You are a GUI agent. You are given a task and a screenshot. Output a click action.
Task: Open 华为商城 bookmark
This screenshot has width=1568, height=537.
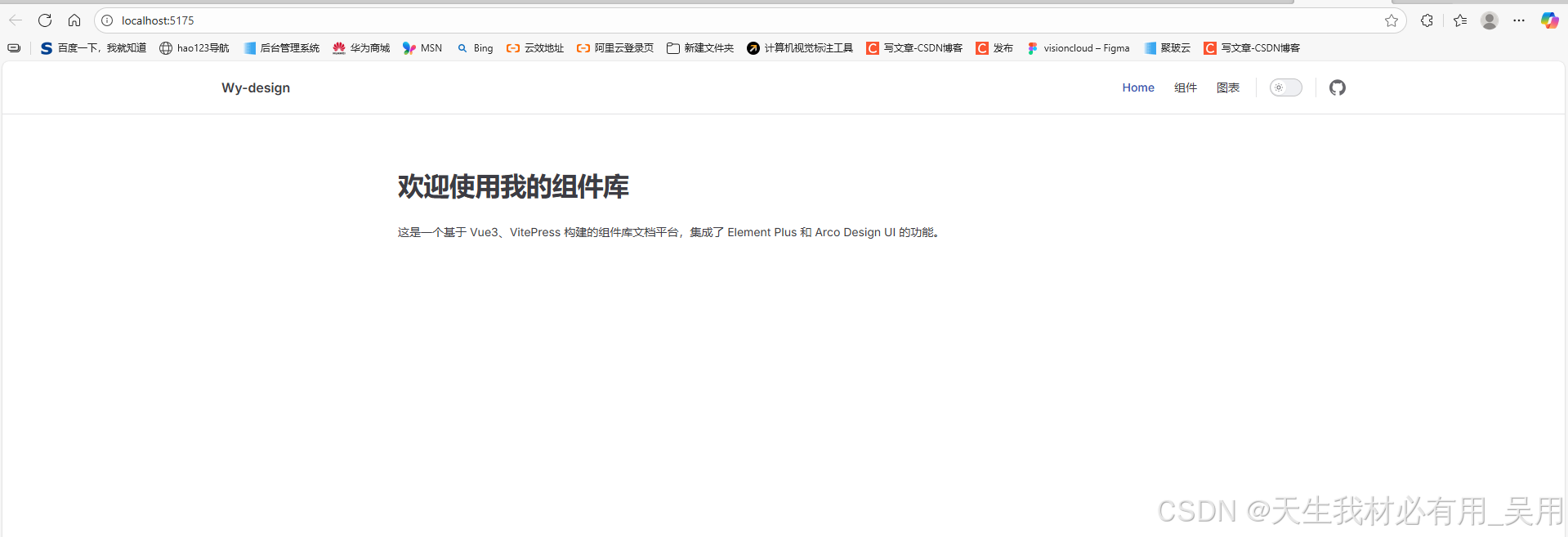pos(361,48)
